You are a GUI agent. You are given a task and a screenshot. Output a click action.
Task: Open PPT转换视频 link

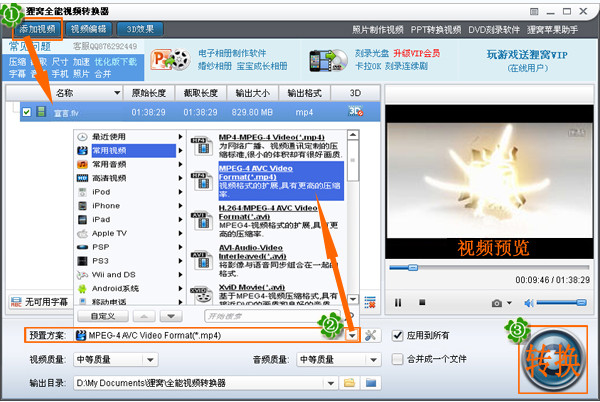click(436, 30)
